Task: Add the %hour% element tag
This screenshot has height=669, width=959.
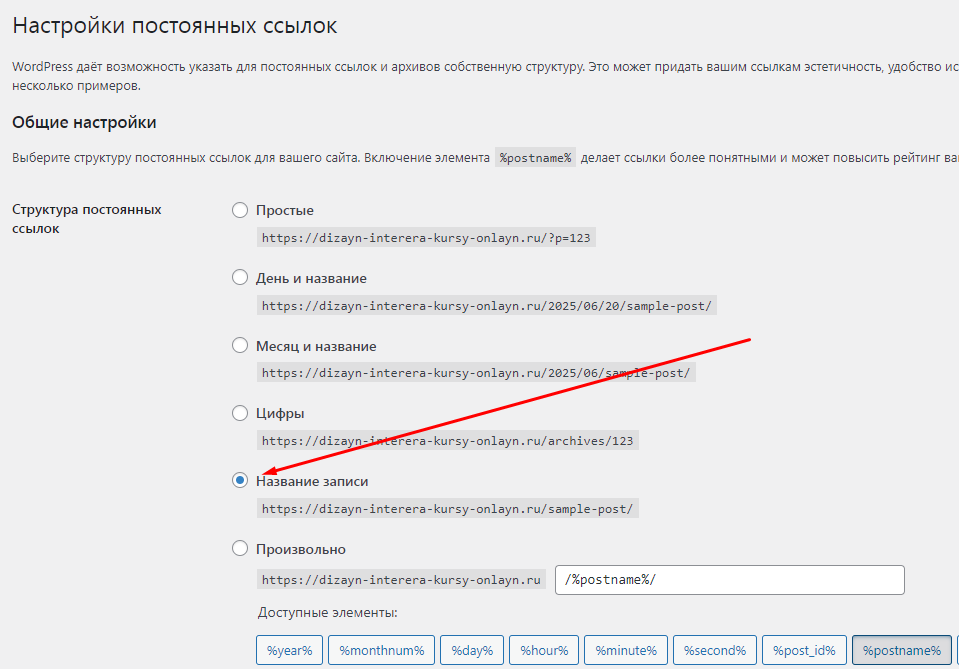Action: coord(543,650)
